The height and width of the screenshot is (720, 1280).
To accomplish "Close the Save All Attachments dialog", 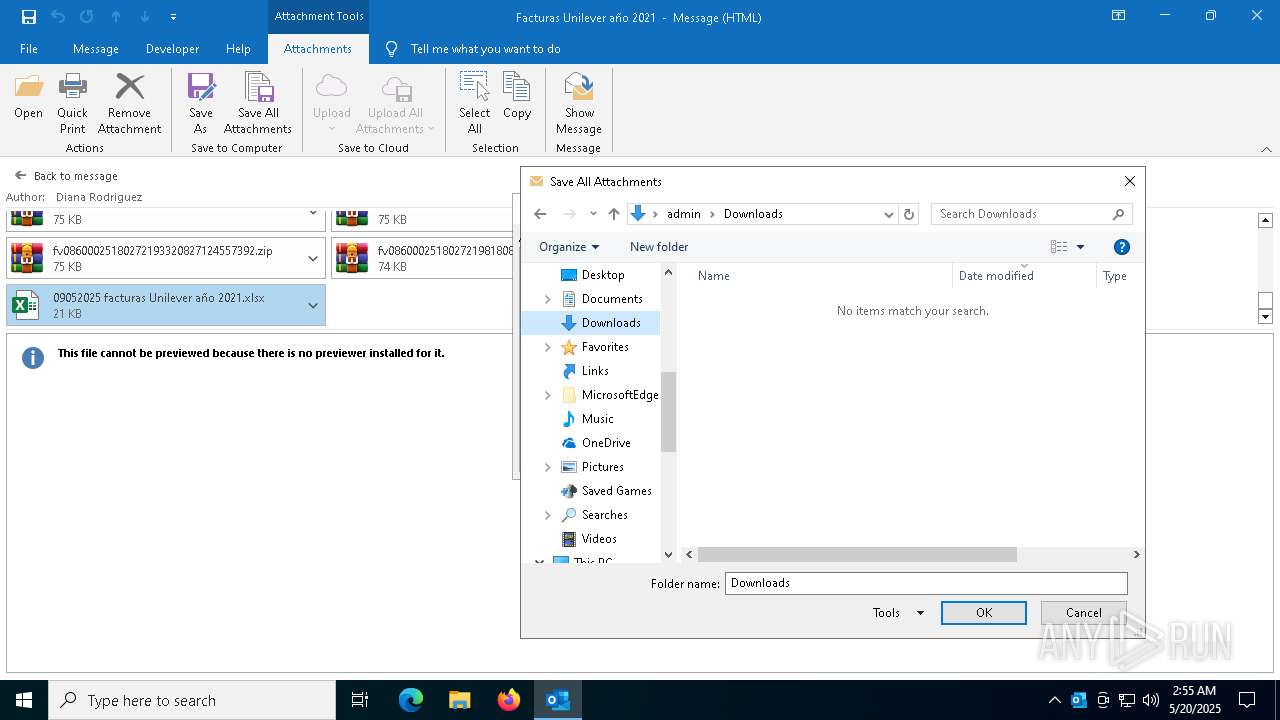I will click(1130, 182).
